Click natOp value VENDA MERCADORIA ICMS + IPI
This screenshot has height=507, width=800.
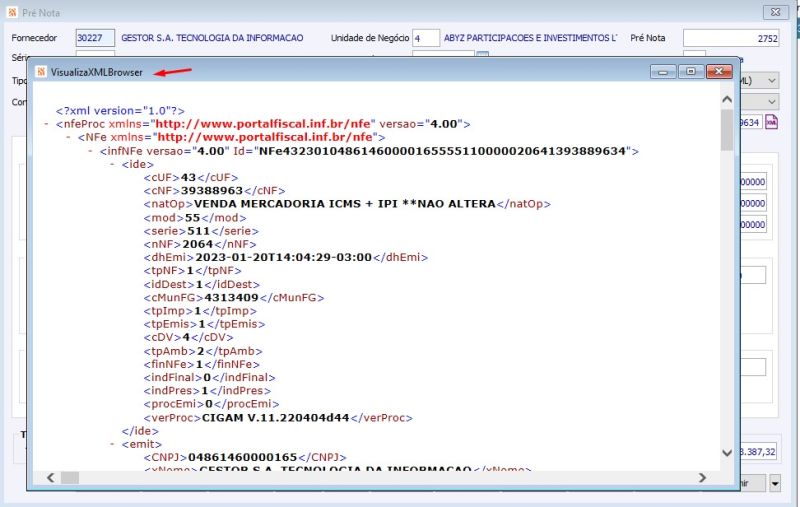(x=345, y=204)
